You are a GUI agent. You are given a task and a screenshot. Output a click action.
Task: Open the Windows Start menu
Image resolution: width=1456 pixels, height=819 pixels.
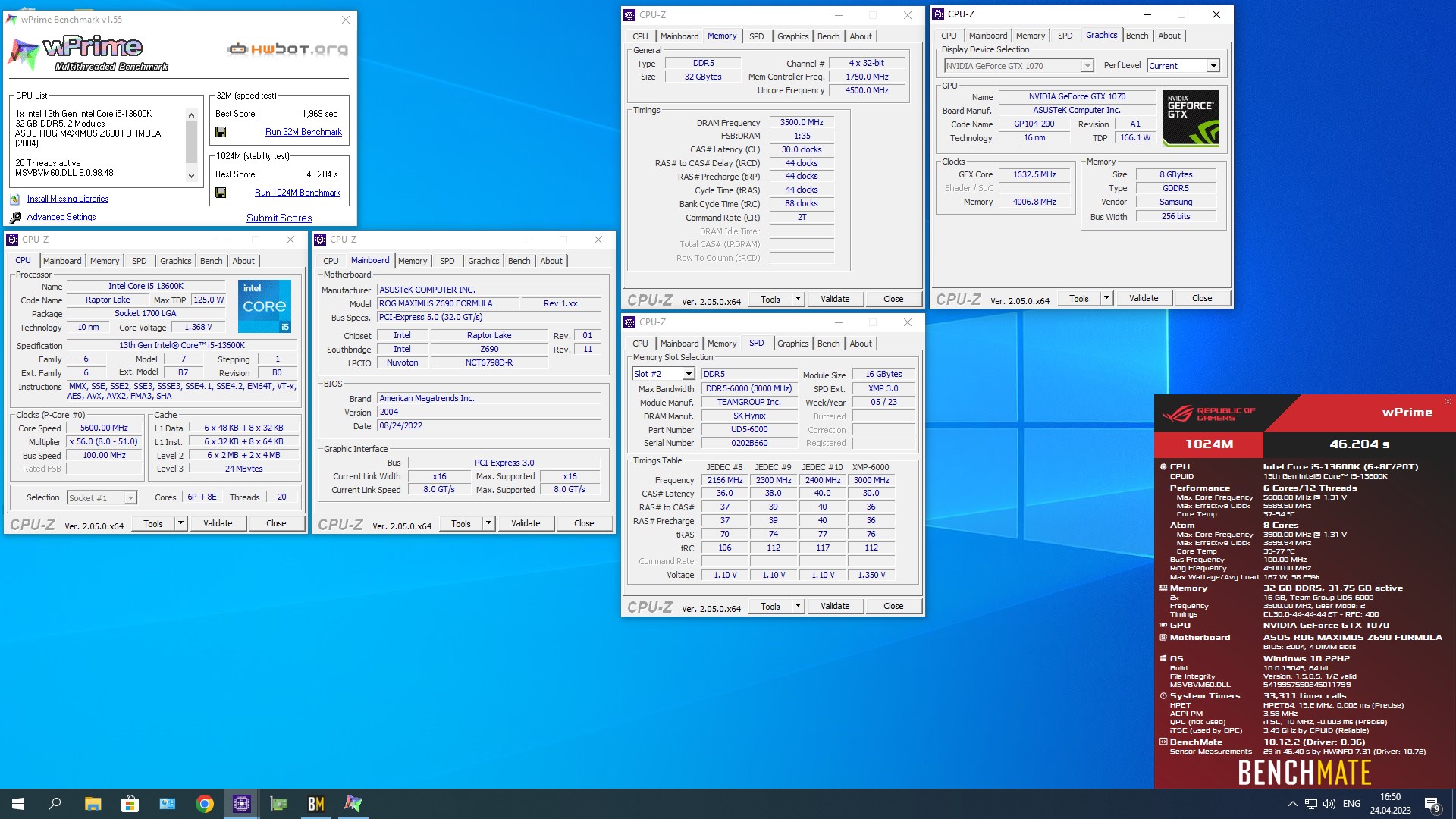[x=18, y=804]
